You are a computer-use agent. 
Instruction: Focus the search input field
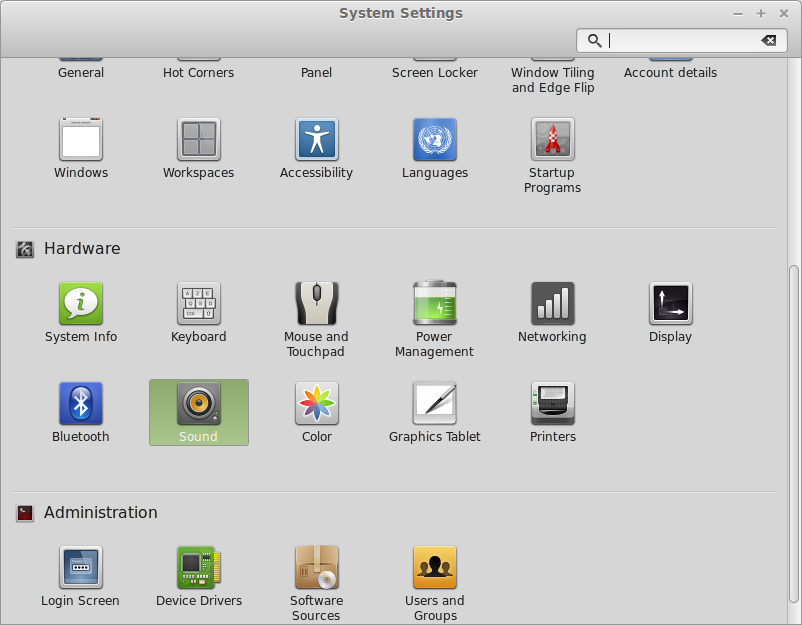pyautogui.click(x=683, y=40)
